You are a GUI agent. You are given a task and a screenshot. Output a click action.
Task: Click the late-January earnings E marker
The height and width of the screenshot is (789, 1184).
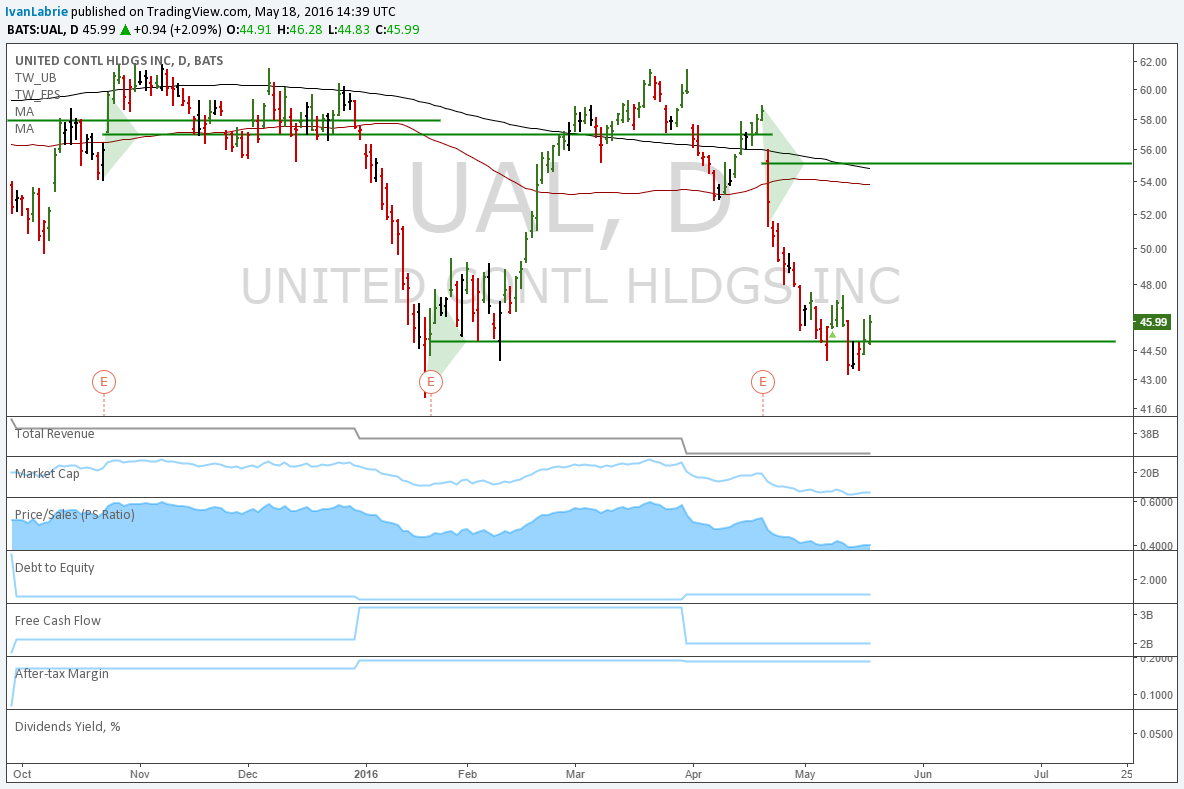point(430,382)
